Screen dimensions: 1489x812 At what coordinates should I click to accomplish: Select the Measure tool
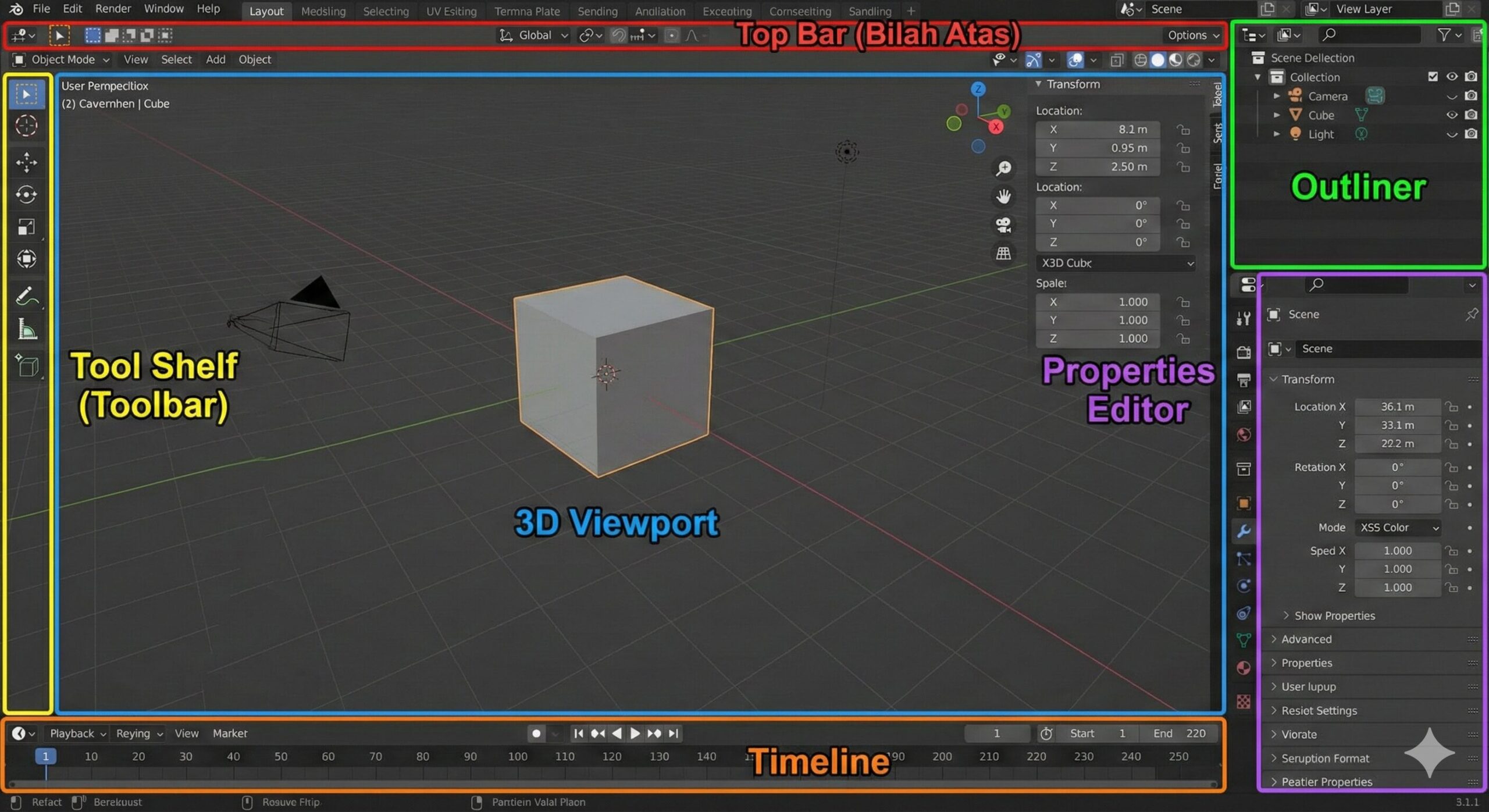pos(26,330)
